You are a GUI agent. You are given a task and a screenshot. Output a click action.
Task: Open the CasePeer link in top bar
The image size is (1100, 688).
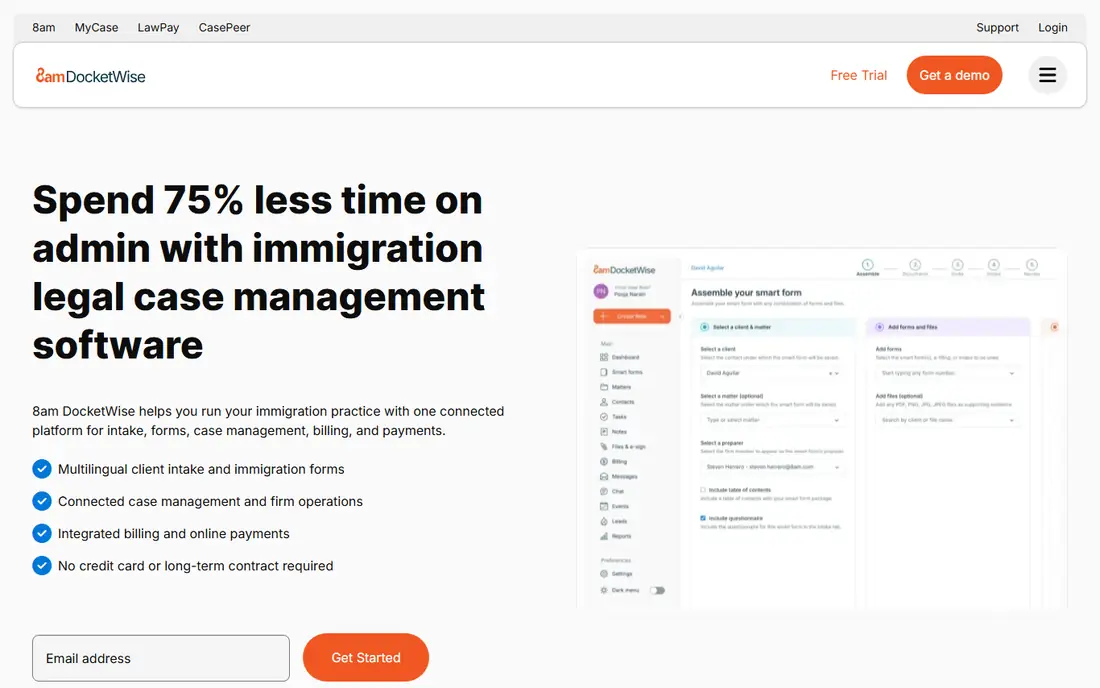(224, 27)
